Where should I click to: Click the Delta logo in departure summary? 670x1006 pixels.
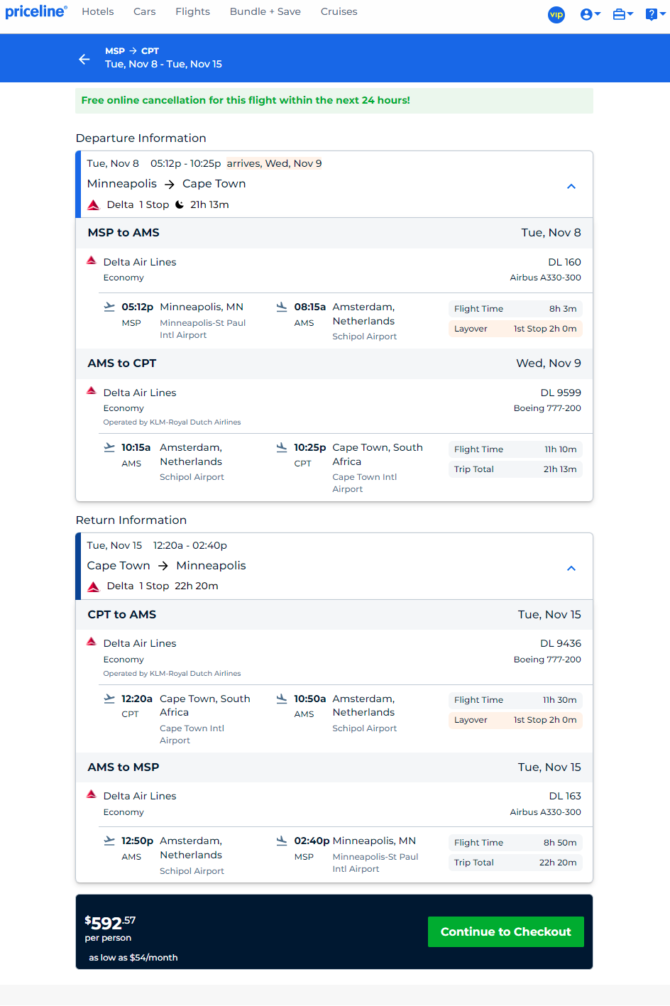(94, 205)
